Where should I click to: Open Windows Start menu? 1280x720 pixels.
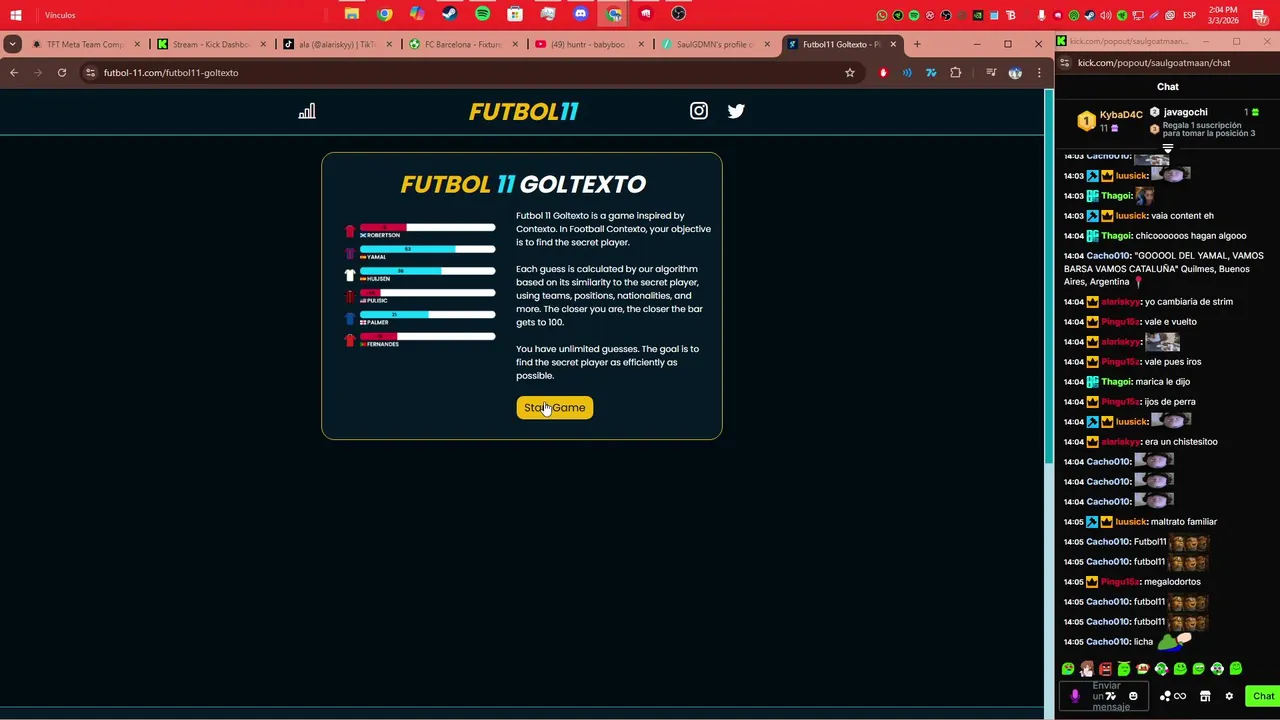[16, 15]
